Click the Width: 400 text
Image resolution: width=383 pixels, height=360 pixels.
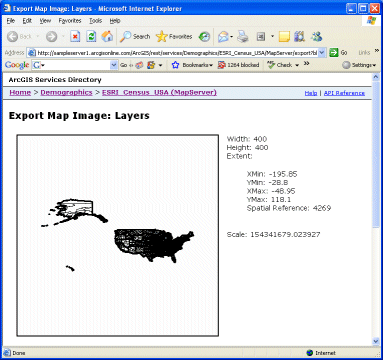[247, 139]
